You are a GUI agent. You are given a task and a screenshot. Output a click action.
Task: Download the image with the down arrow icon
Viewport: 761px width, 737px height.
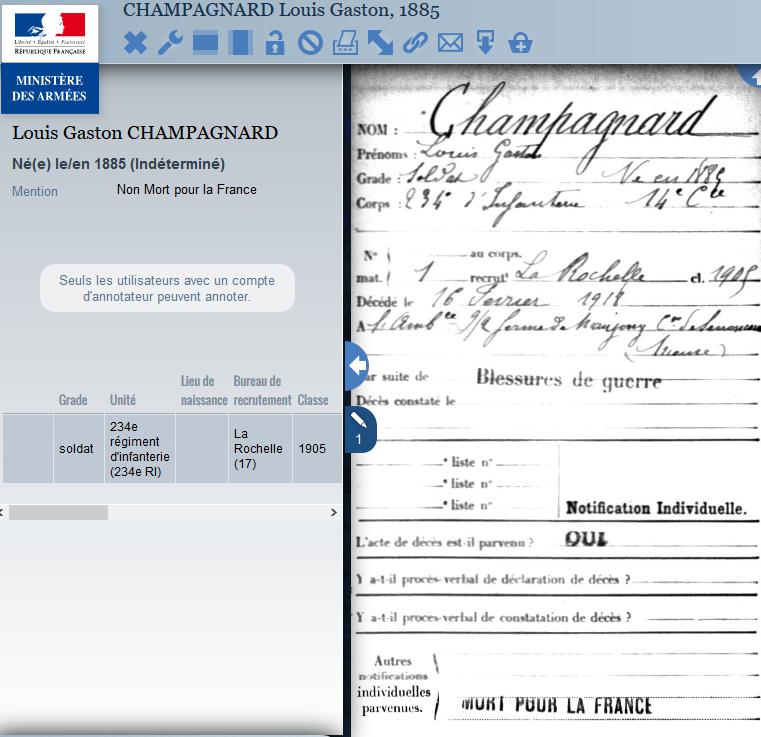coord(485,43)
